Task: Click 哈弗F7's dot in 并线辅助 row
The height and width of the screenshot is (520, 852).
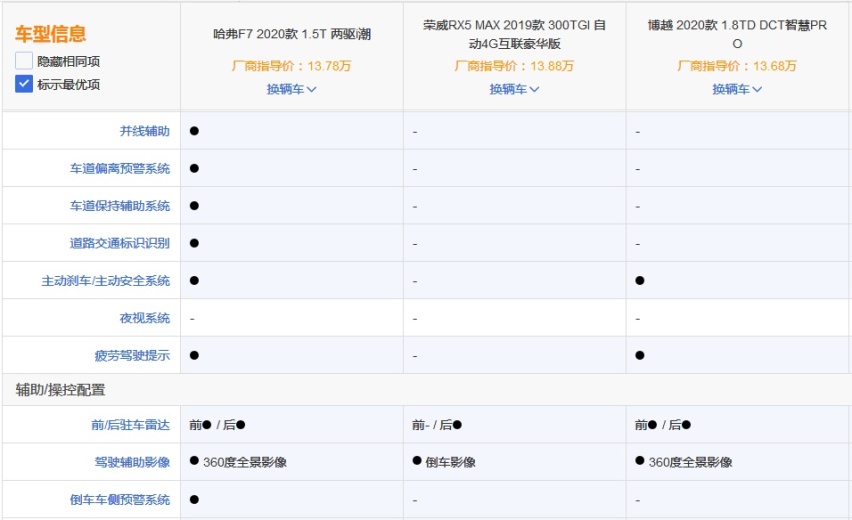Action: click(x=194, y=131)
